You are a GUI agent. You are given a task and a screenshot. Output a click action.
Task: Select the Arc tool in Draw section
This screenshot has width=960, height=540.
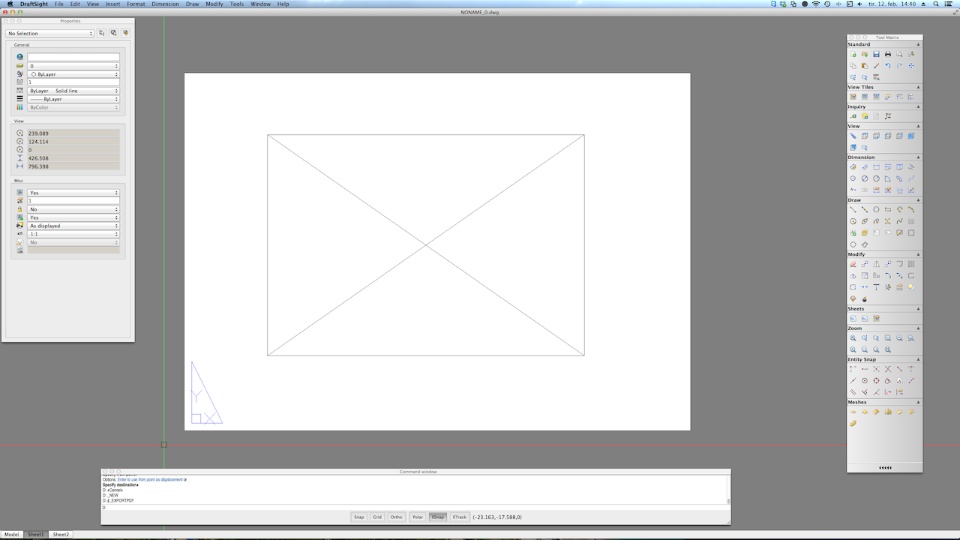[911, 209]
